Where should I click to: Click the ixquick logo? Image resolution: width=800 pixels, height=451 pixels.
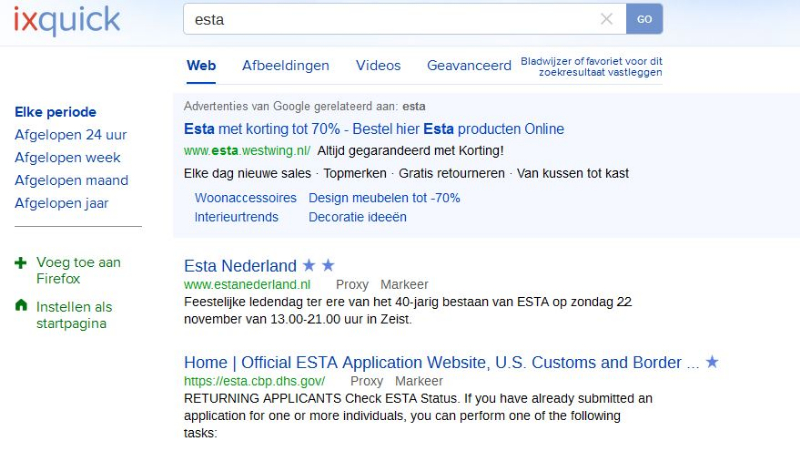67,20
